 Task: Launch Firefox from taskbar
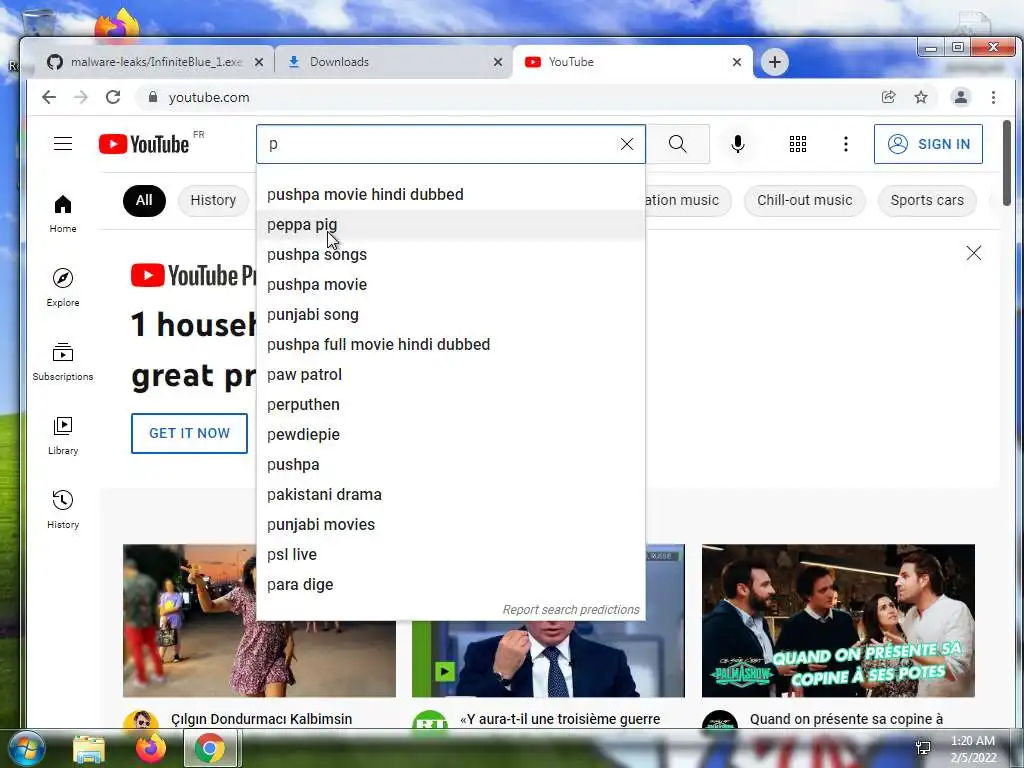151,748
